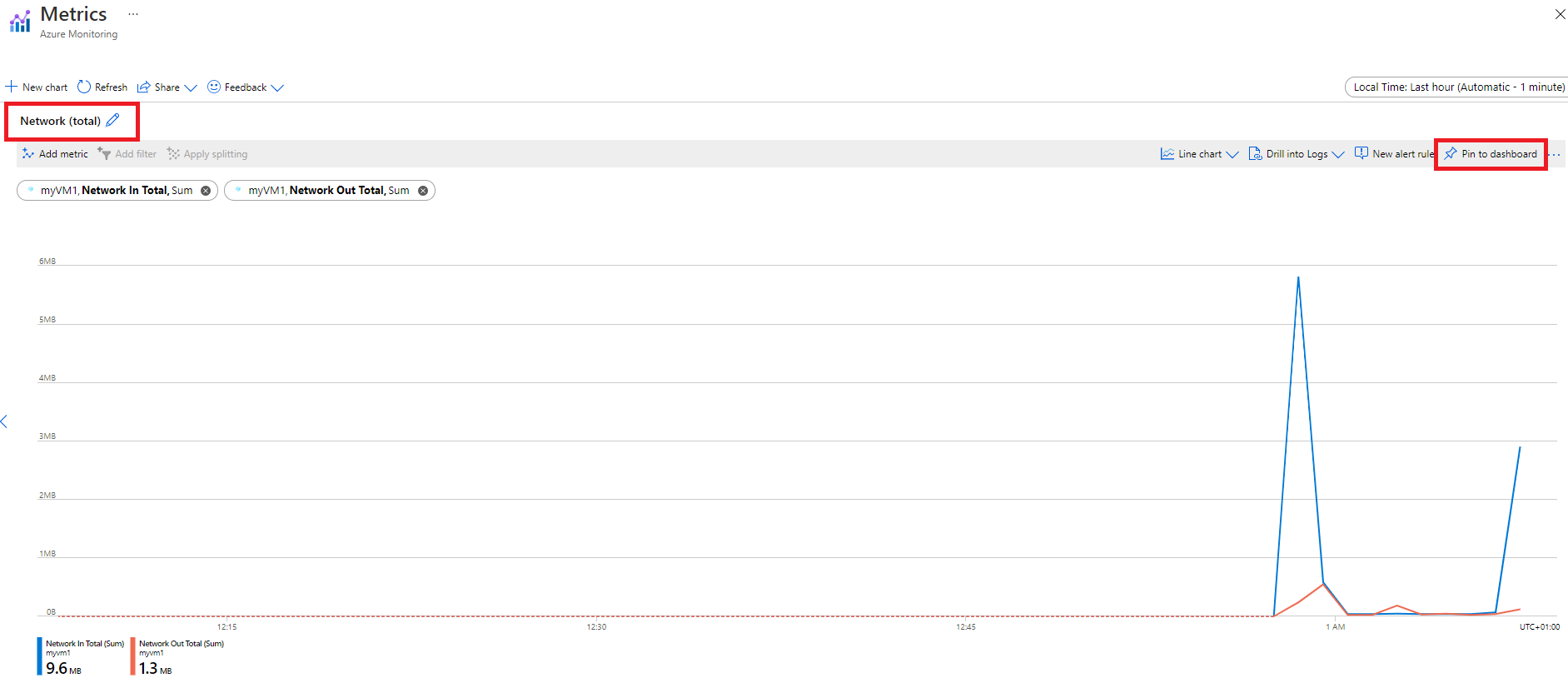The image size is (1568, 688).
Task: Select the Network (total) chart title
Action: 60,121
